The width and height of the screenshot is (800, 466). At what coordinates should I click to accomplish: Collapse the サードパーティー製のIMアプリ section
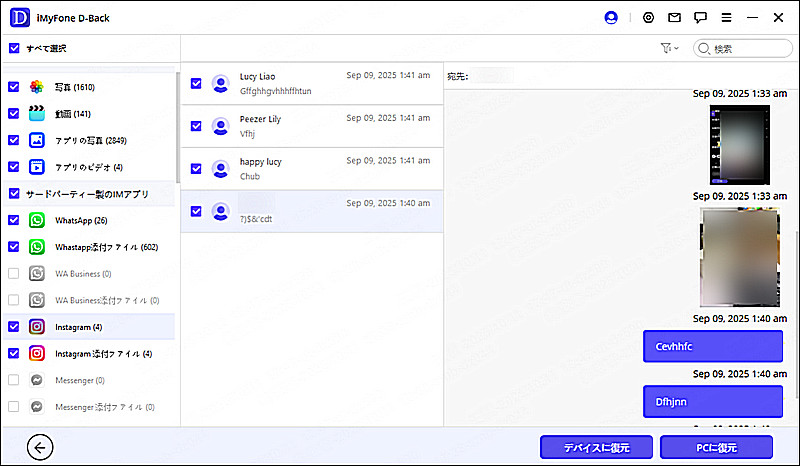(90, 194)
